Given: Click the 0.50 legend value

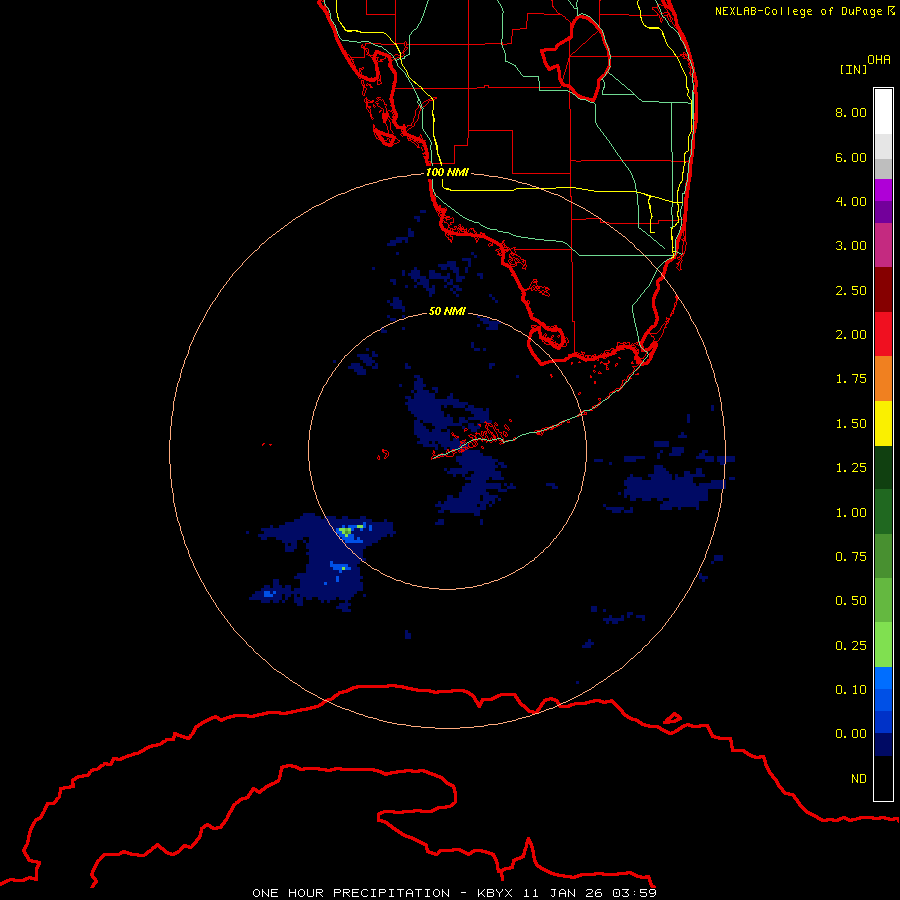Looking at the screenshot, I should click(851, 601).
